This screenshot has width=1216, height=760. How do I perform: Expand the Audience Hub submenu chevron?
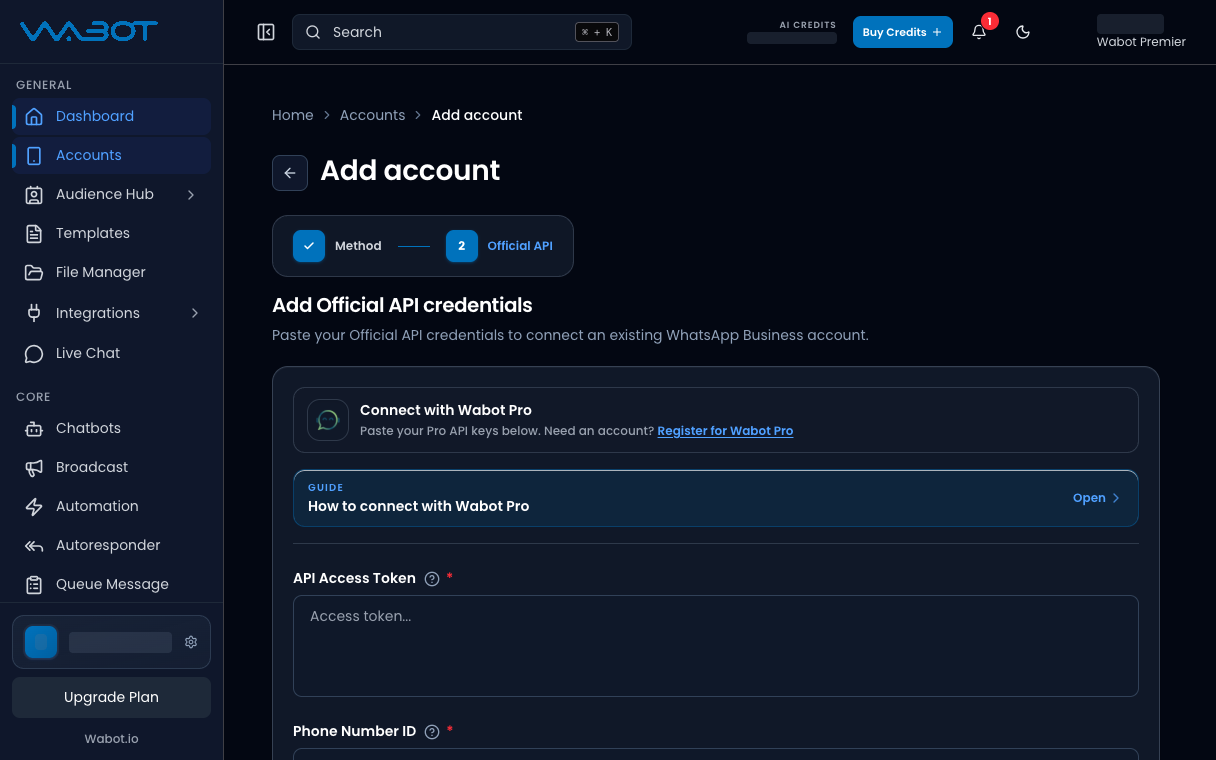[191, 194]
